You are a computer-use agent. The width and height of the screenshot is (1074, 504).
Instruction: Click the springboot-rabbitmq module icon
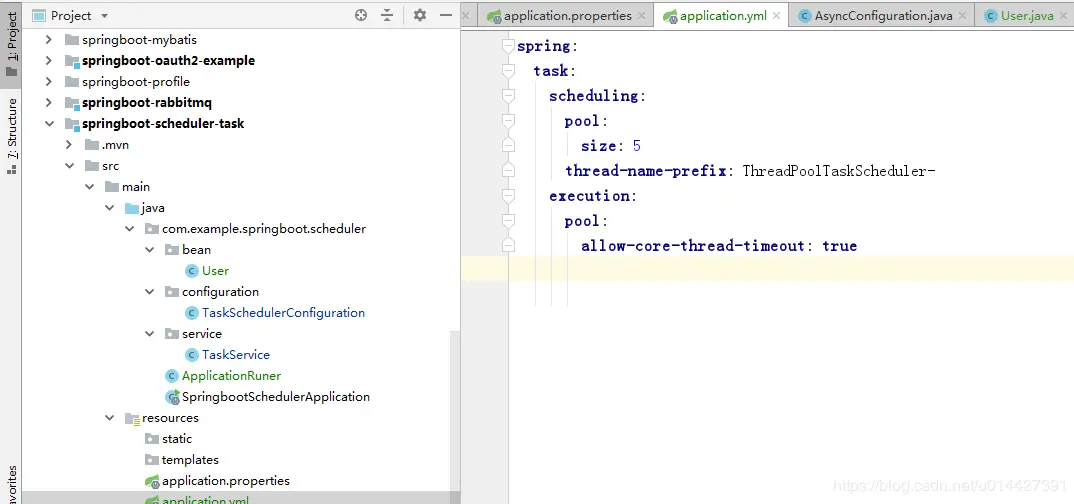click(71, 103)
